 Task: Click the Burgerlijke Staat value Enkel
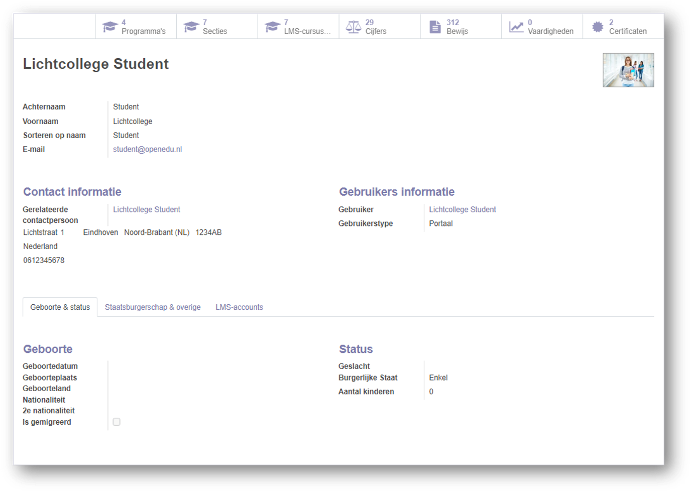click(x=438, y=378)
